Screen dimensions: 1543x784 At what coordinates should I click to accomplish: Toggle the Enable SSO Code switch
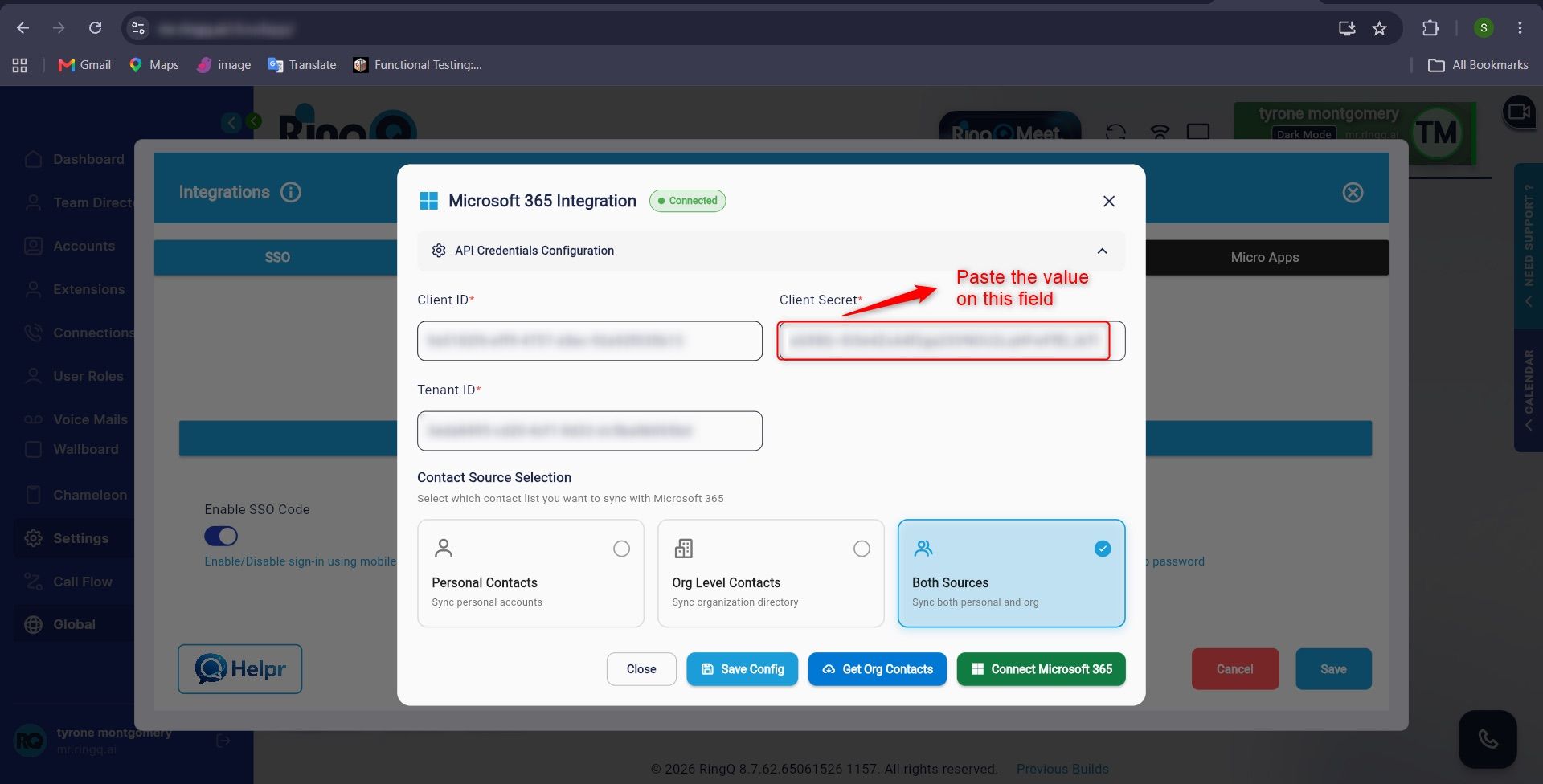221,536
